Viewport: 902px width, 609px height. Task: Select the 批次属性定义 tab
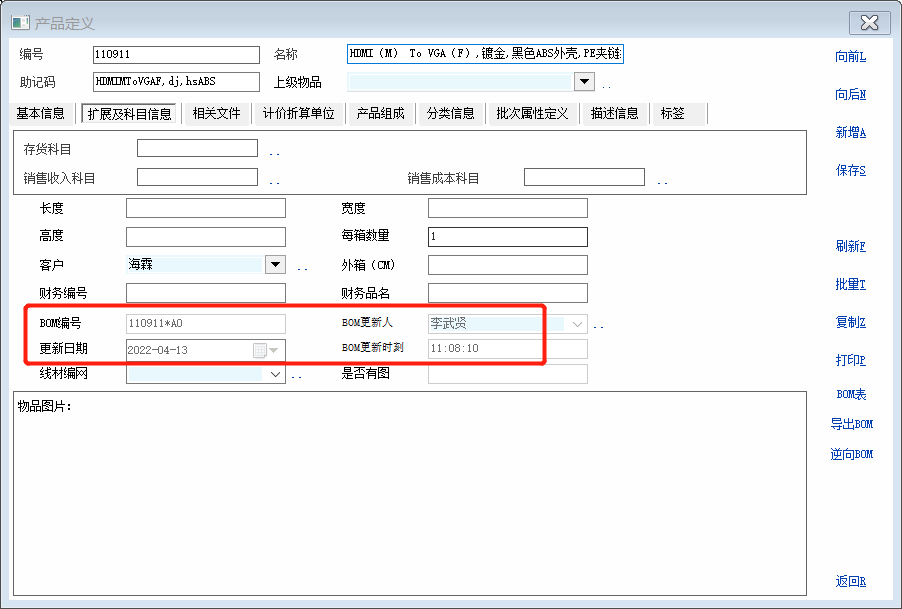coord(532,114)
